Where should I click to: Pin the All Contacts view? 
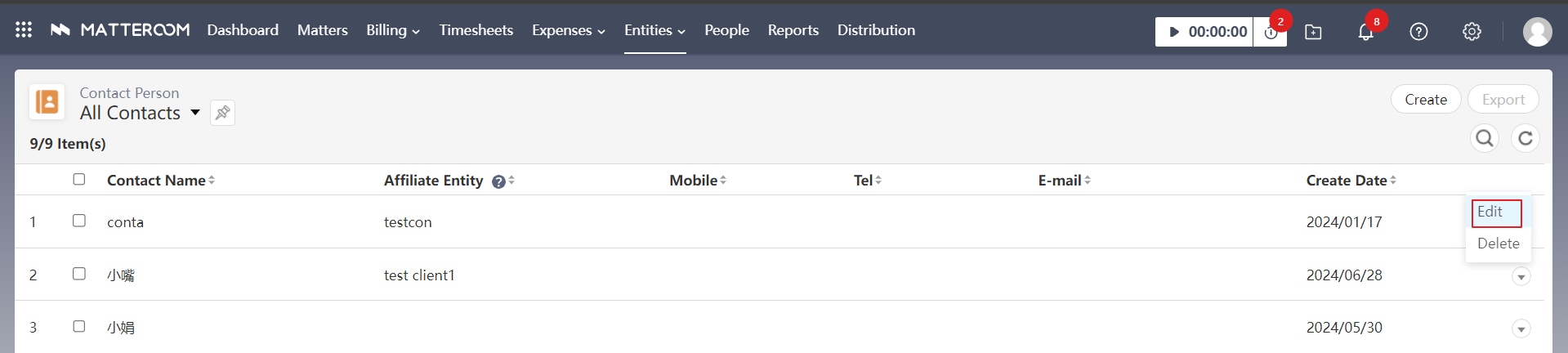222,113
